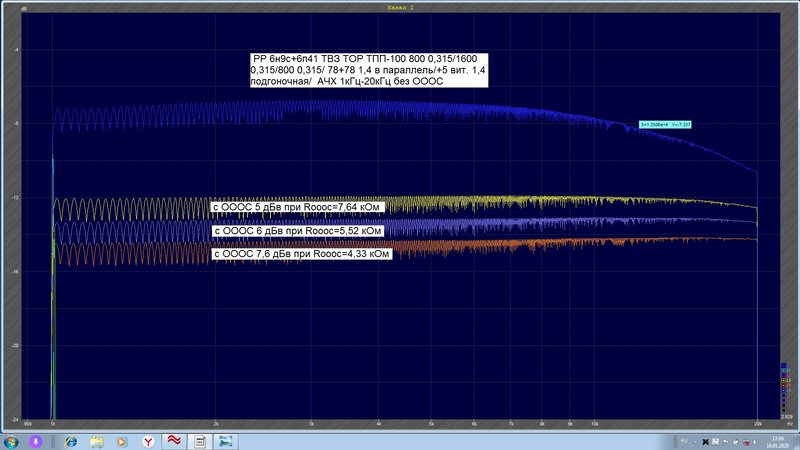This screenshot has width=800, height=450.
Task: Click the 900 frequency axis label
Action: (28, 424)
